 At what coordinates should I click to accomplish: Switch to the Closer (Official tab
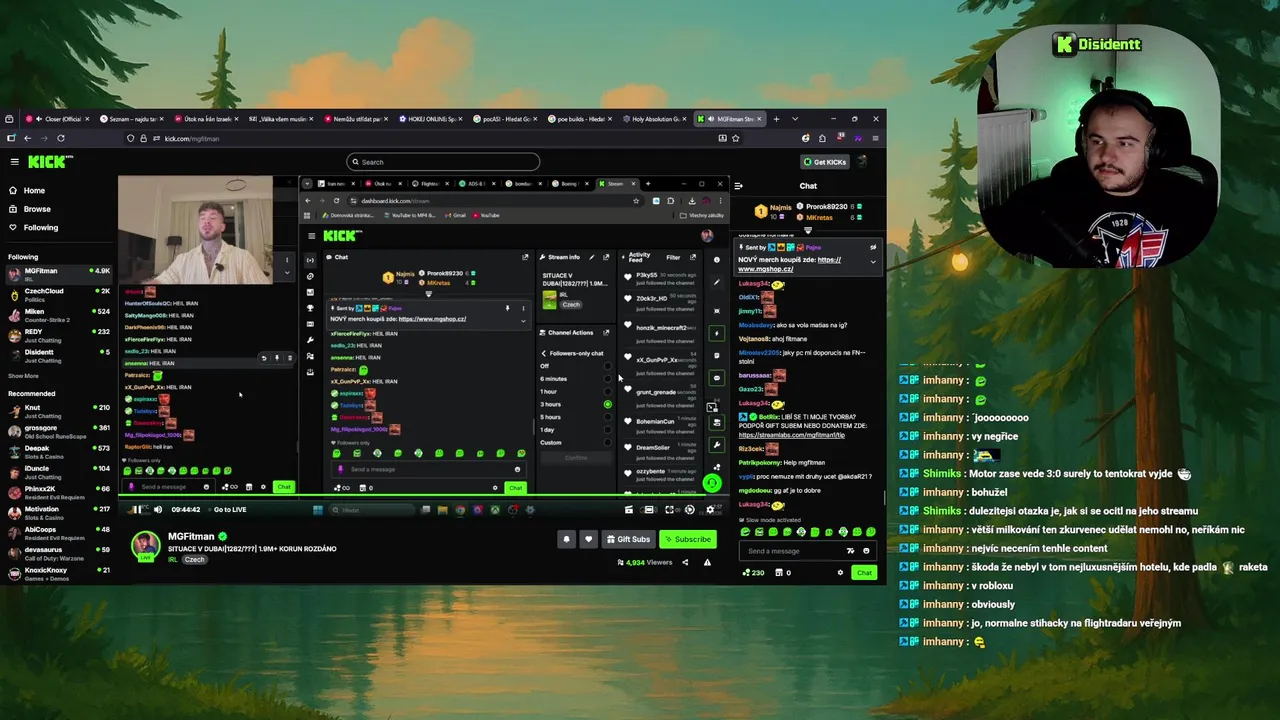point(58,119)
